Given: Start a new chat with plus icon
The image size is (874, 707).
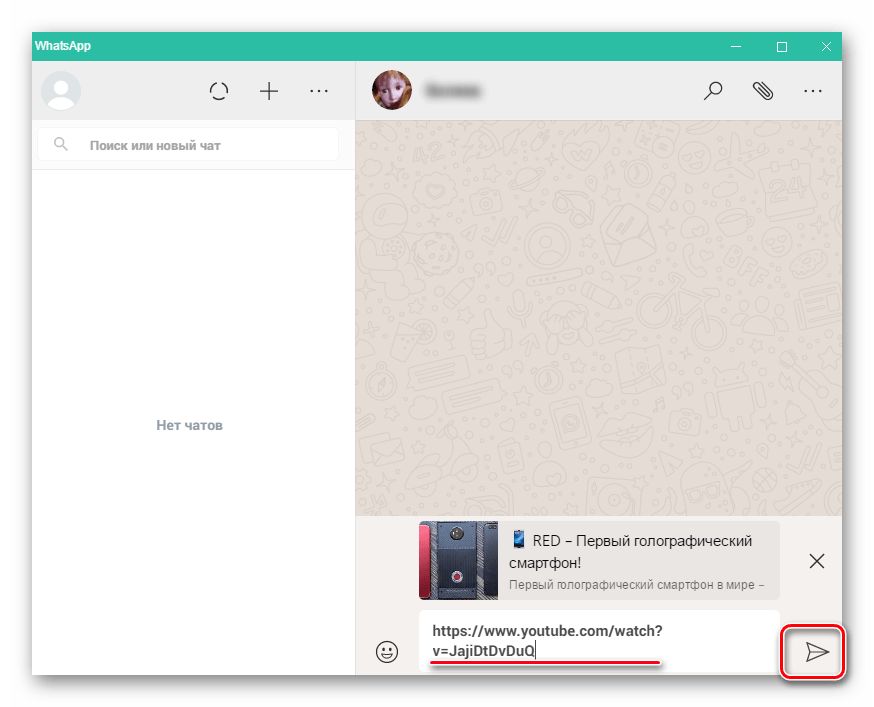Looking at the screenshot, I should point(269,91).
